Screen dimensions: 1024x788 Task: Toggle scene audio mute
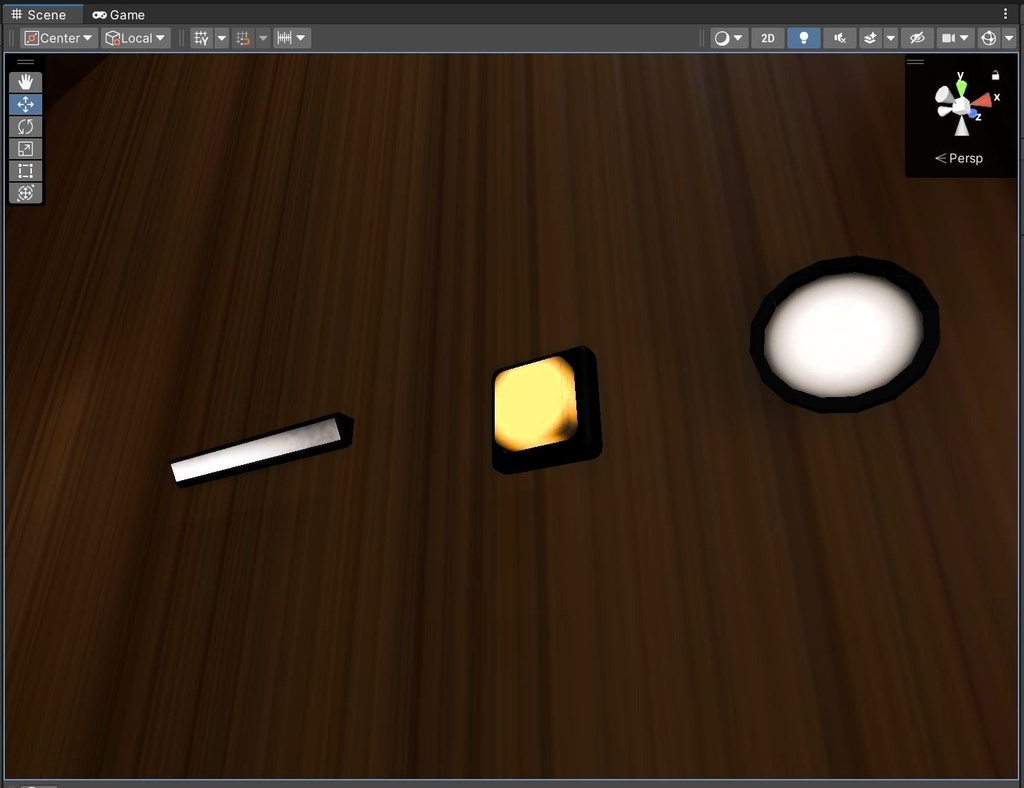click(840, 38)
